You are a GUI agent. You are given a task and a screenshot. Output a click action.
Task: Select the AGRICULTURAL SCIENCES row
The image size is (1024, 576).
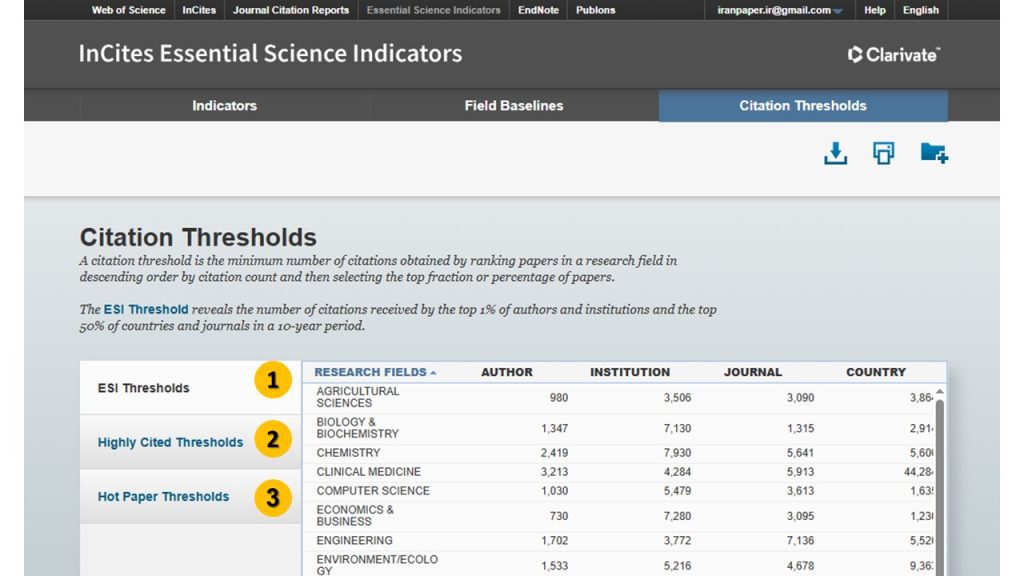pyautogui.click(x=618, y=397)
